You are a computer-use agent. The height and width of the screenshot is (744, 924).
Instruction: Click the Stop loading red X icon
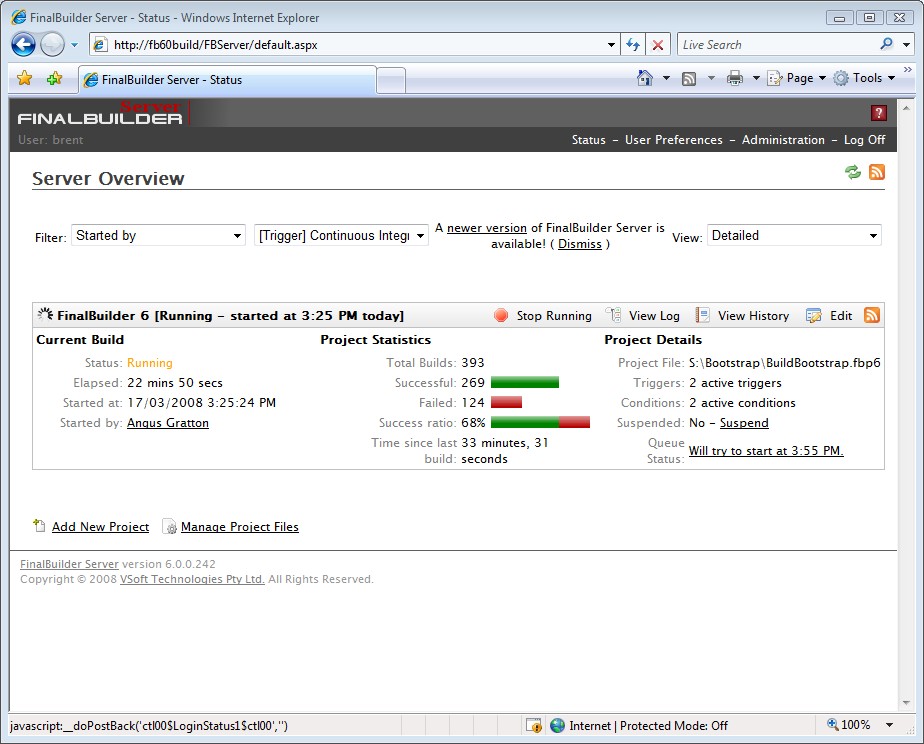658,45
